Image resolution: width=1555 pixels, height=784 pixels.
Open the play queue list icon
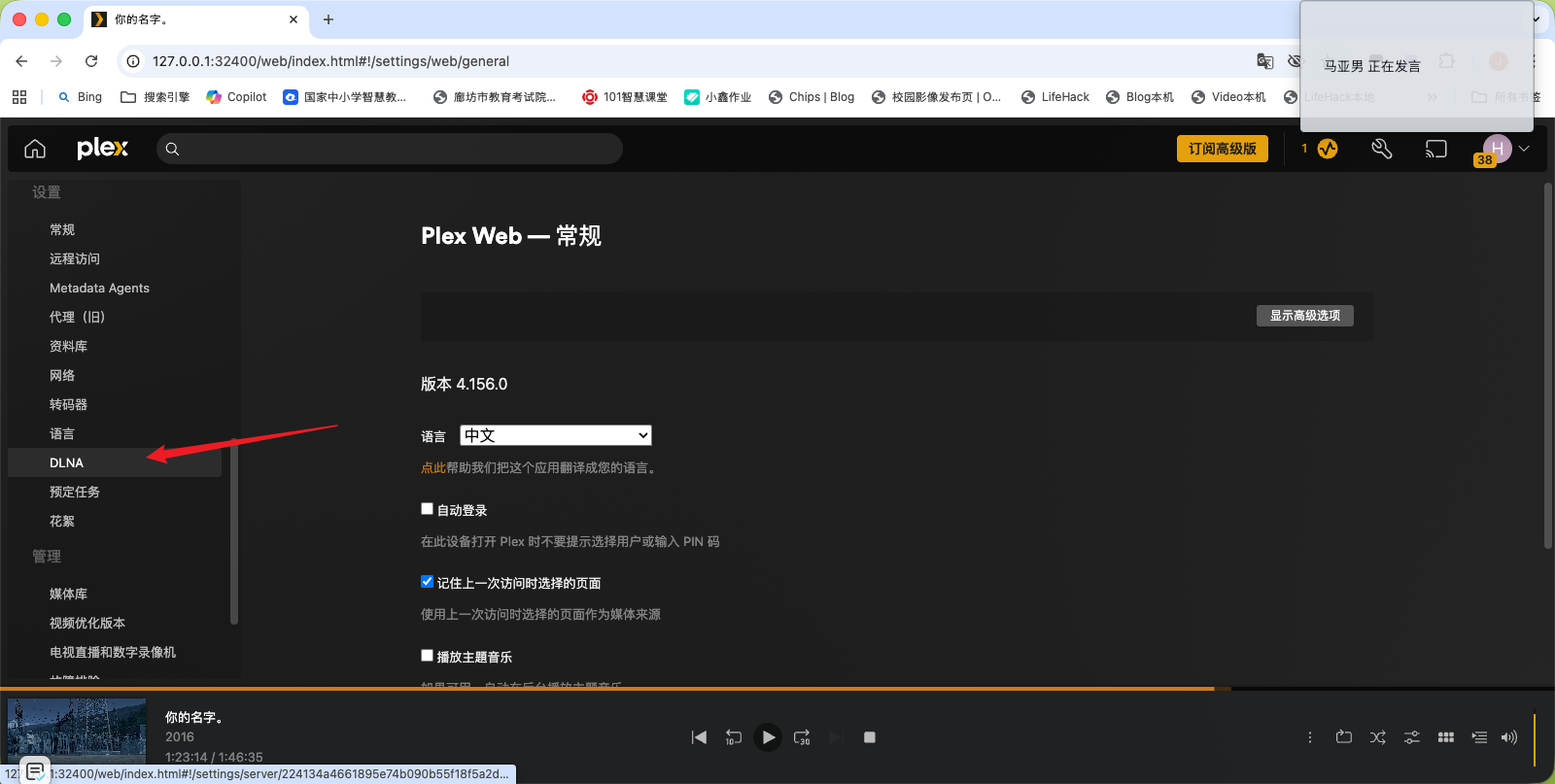(1479, 737)
